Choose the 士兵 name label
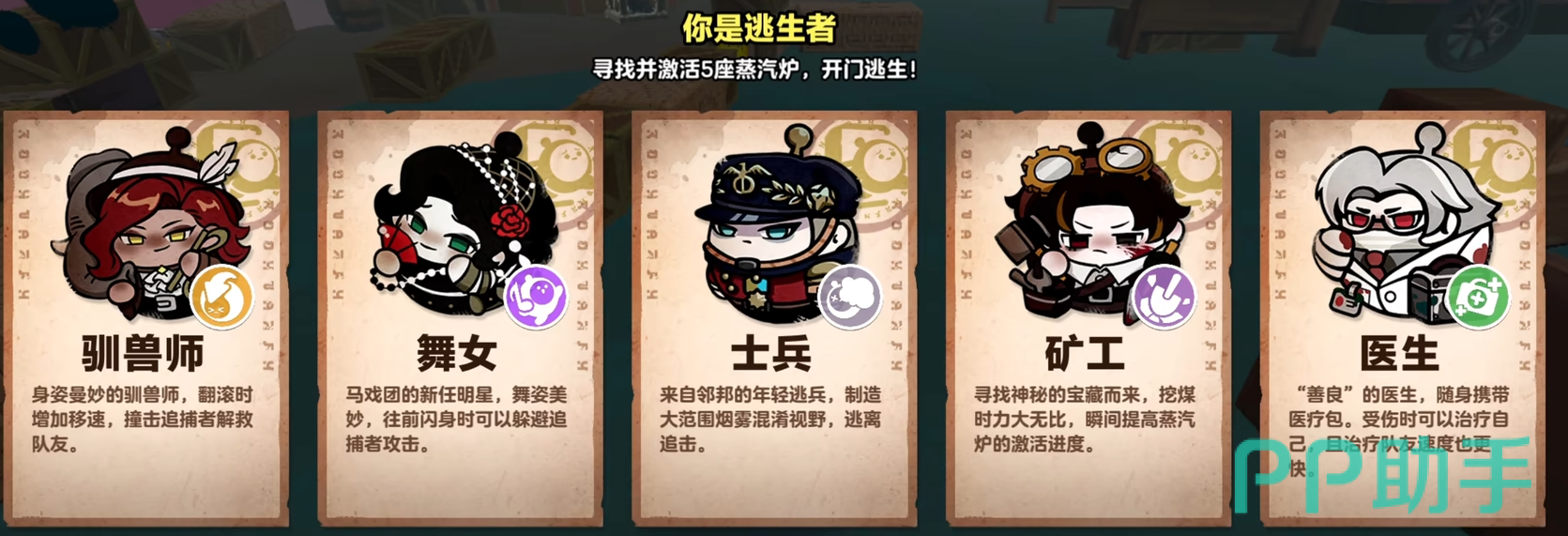 tap(770, 354)
